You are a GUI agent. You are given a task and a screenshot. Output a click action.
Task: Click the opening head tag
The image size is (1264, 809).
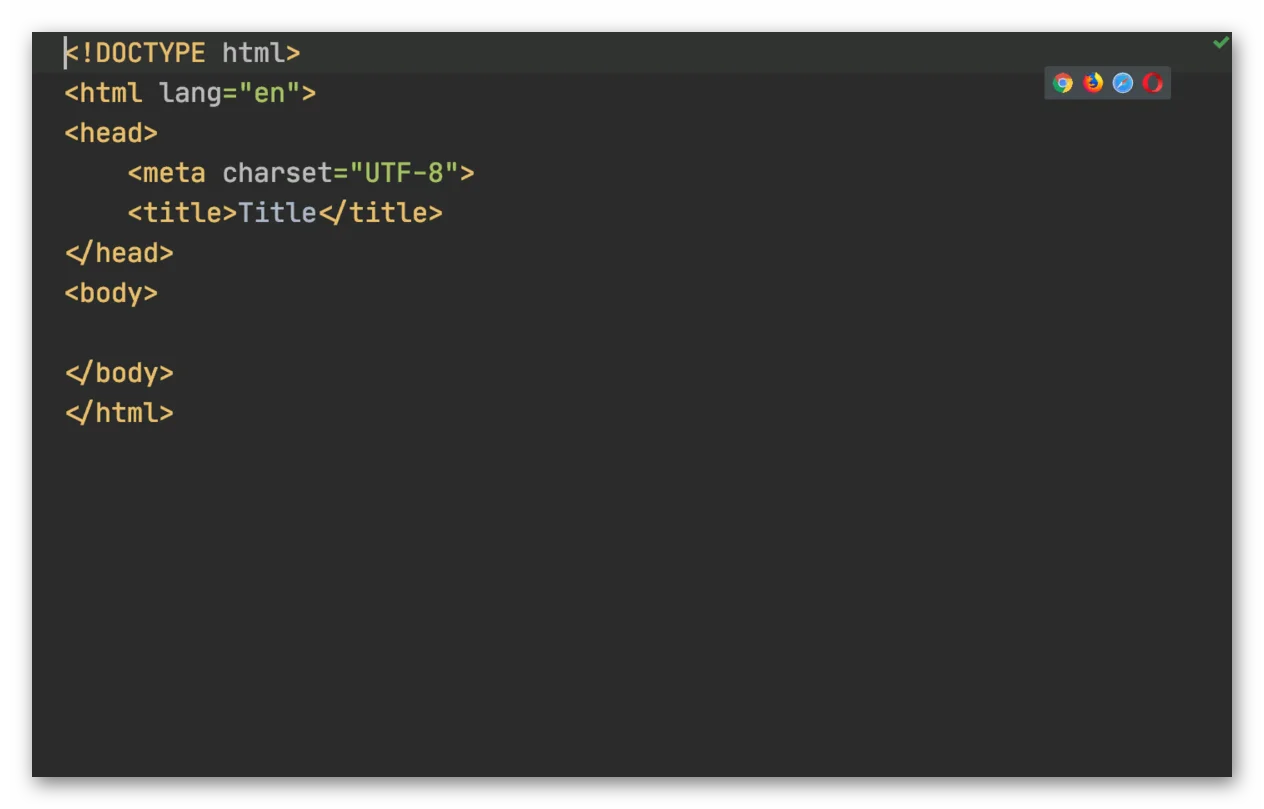(x=111, y=133)
